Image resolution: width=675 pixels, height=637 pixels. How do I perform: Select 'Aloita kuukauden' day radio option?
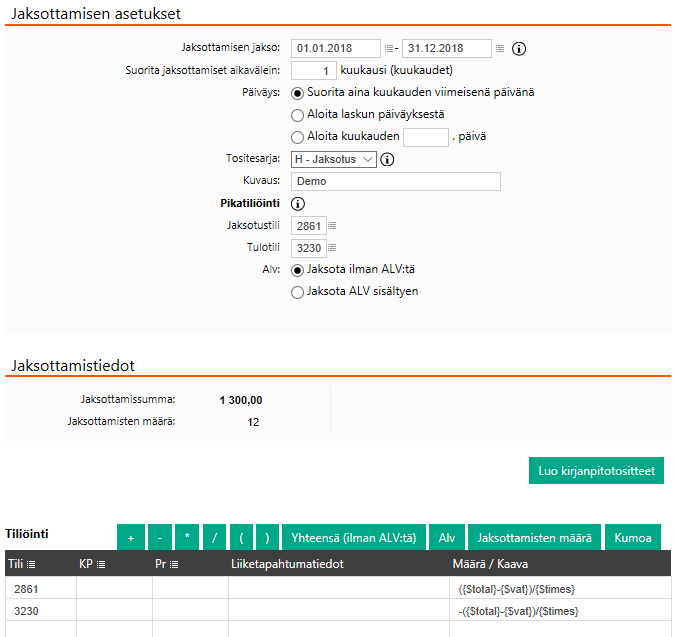(x=297, y=137)
